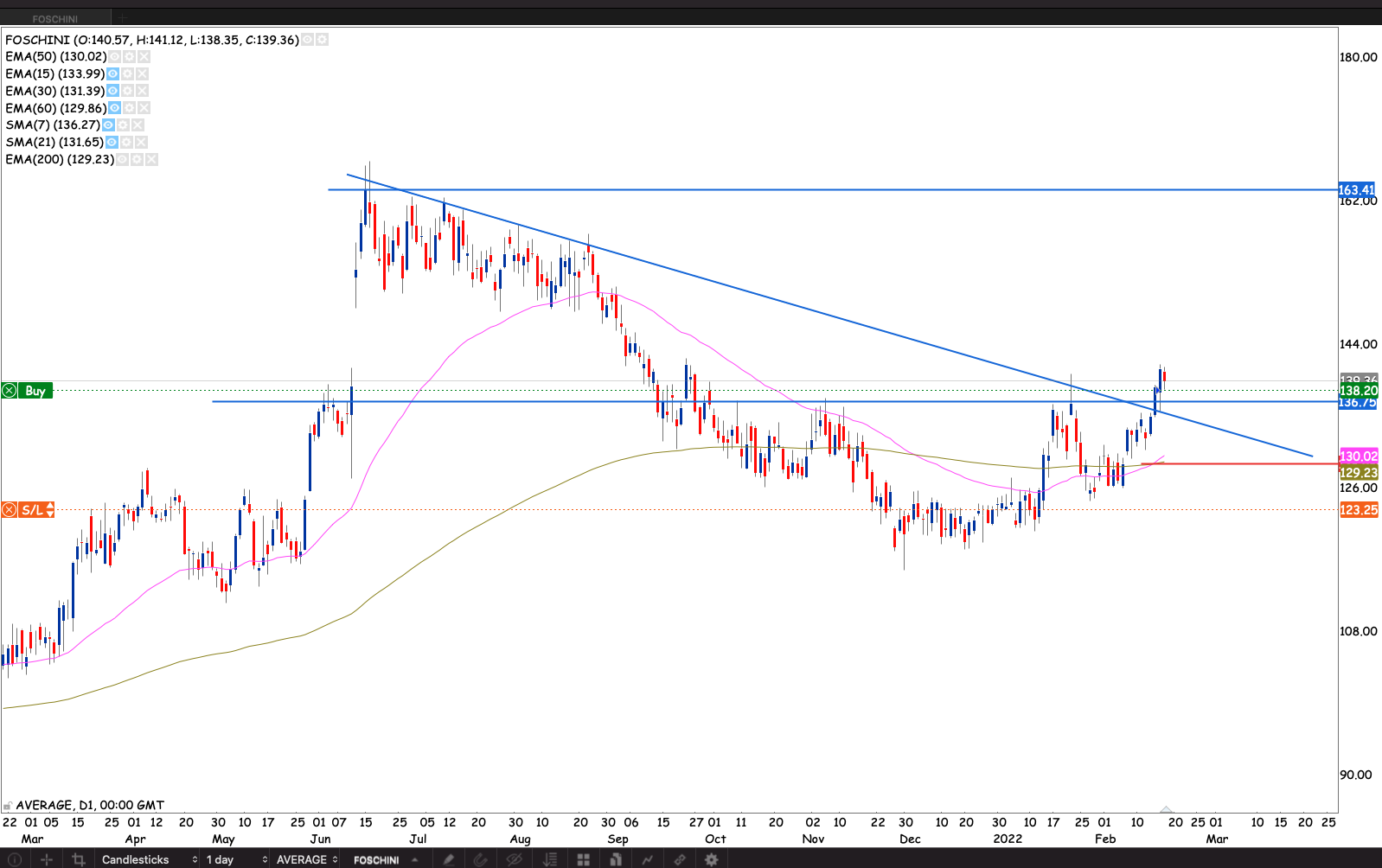Screen dimensions: 1382x868
Task: Click the info icon in bottom toolbar
Action: 15,859
